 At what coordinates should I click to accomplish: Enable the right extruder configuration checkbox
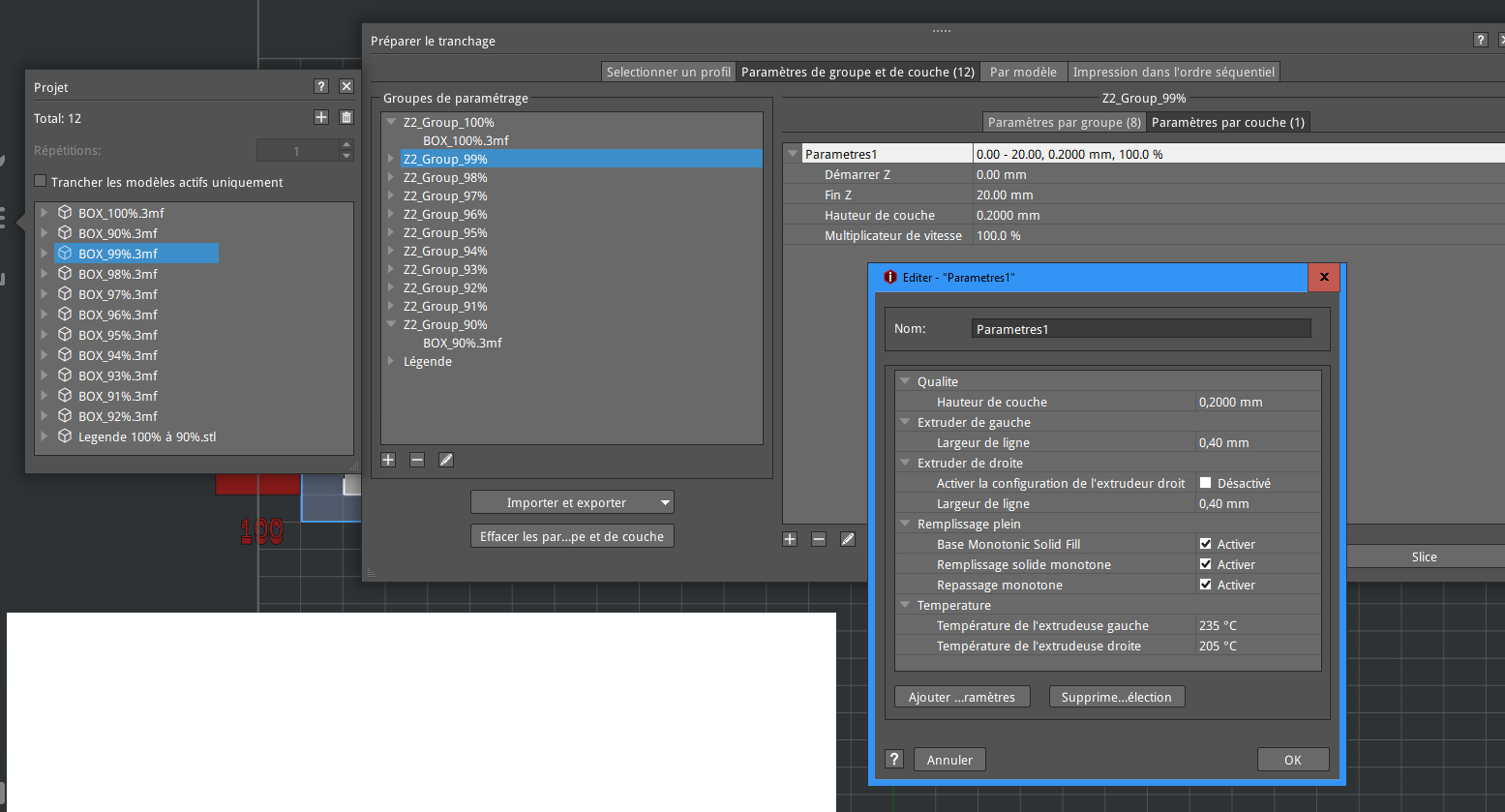(1205, 482)
